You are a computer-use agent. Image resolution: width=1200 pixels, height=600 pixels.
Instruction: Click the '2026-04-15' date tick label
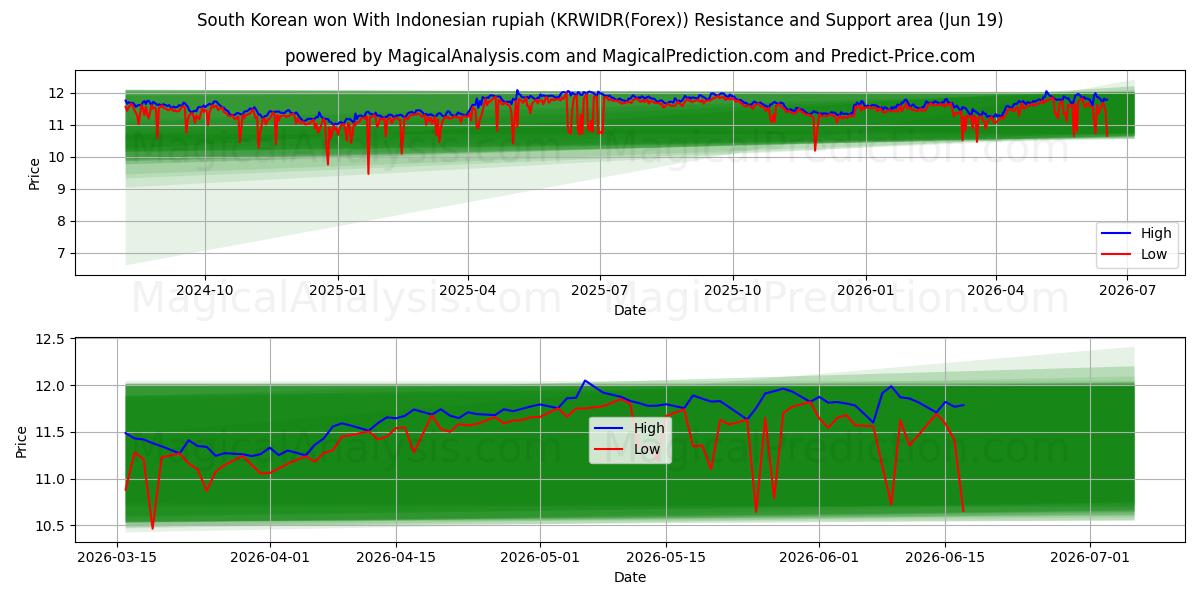point(396,558)
